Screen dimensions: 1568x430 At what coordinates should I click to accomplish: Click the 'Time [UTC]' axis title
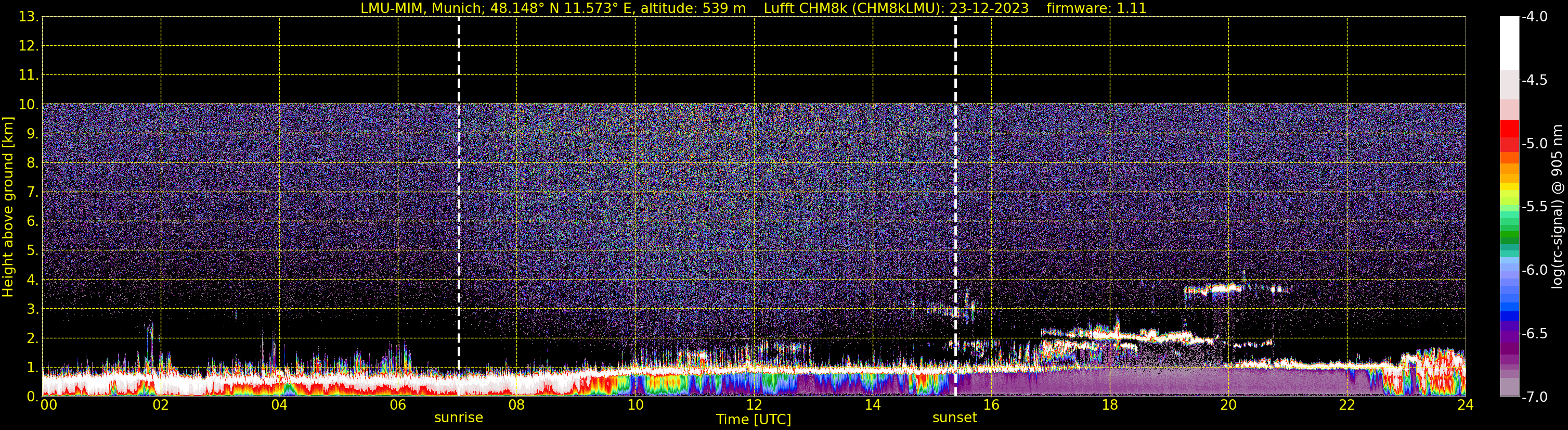pos(754,420)
